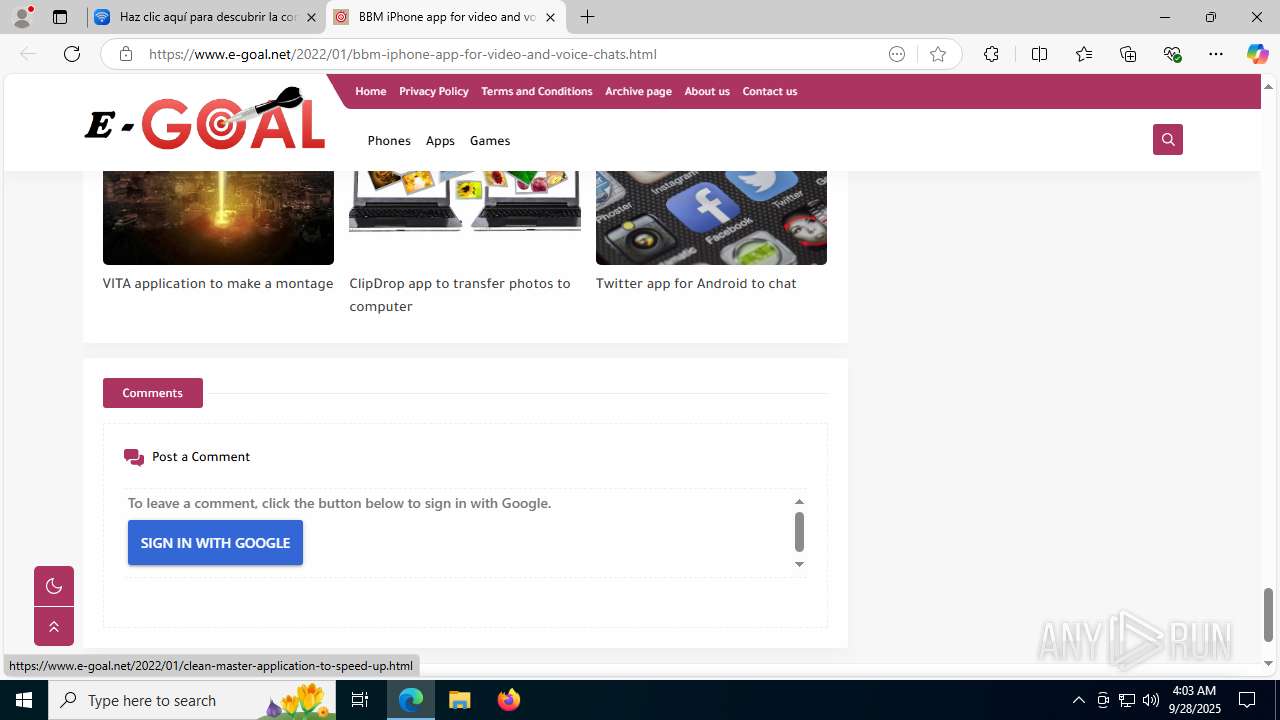Open the About us page
Viewport: 1280px width, 720px height.
click(707, 91)
